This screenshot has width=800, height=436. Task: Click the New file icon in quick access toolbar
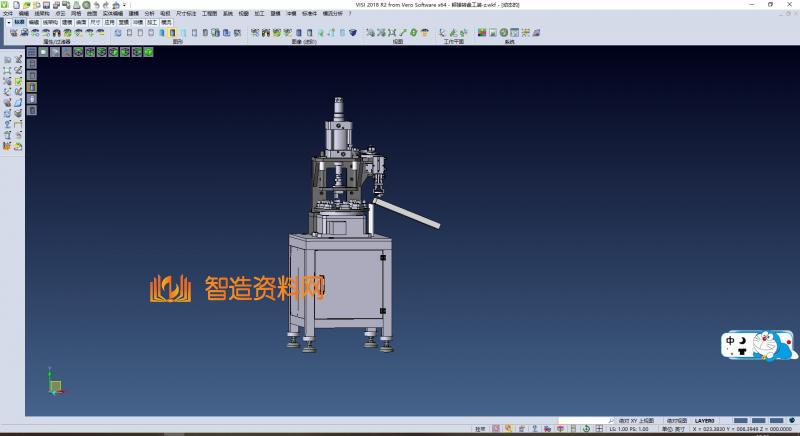click(18, 5)
